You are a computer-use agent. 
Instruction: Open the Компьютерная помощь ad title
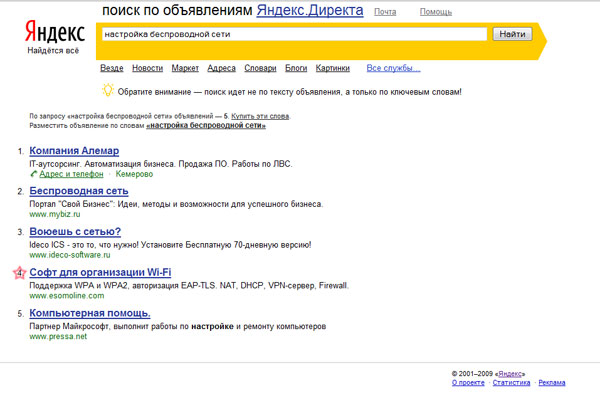click(90, 313)
